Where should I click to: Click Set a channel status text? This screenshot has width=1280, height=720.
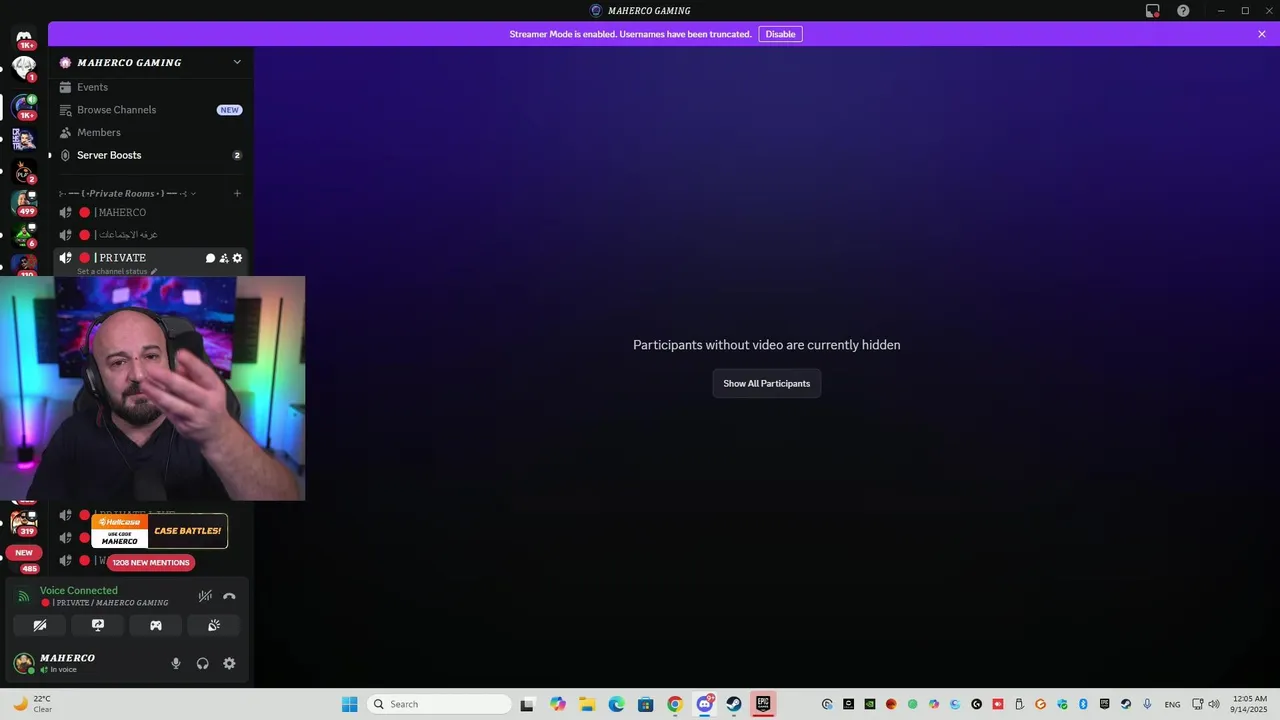pyautogui.click(x=112, y=271)
